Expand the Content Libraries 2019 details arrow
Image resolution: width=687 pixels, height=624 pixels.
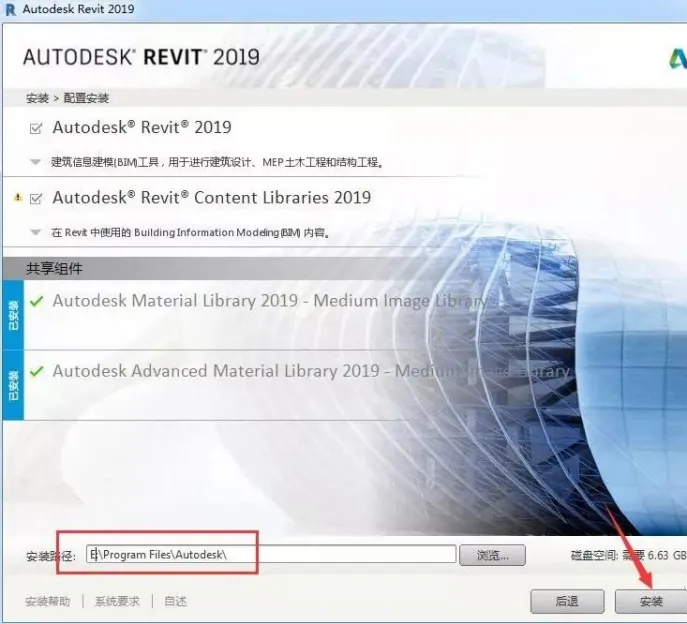35,232
